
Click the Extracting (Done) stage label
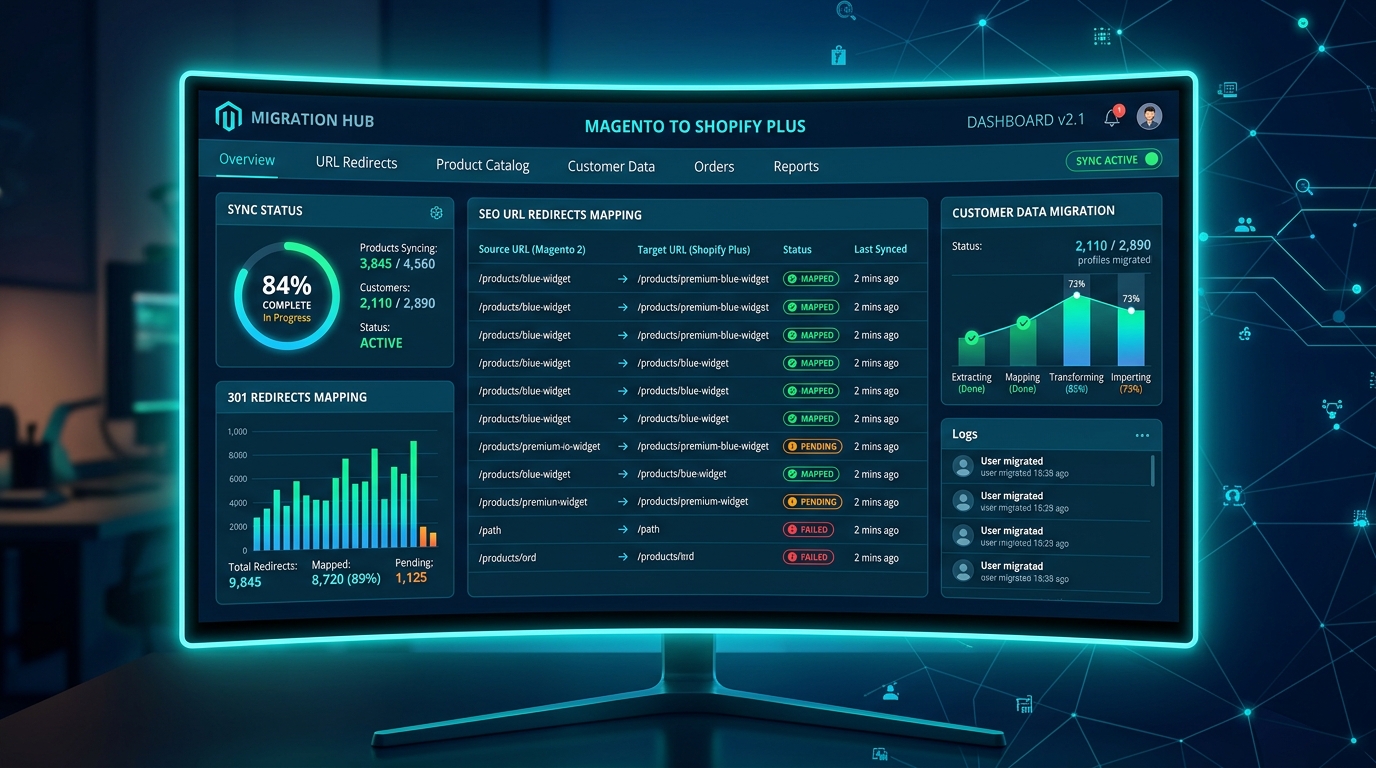tap(971, 383)
